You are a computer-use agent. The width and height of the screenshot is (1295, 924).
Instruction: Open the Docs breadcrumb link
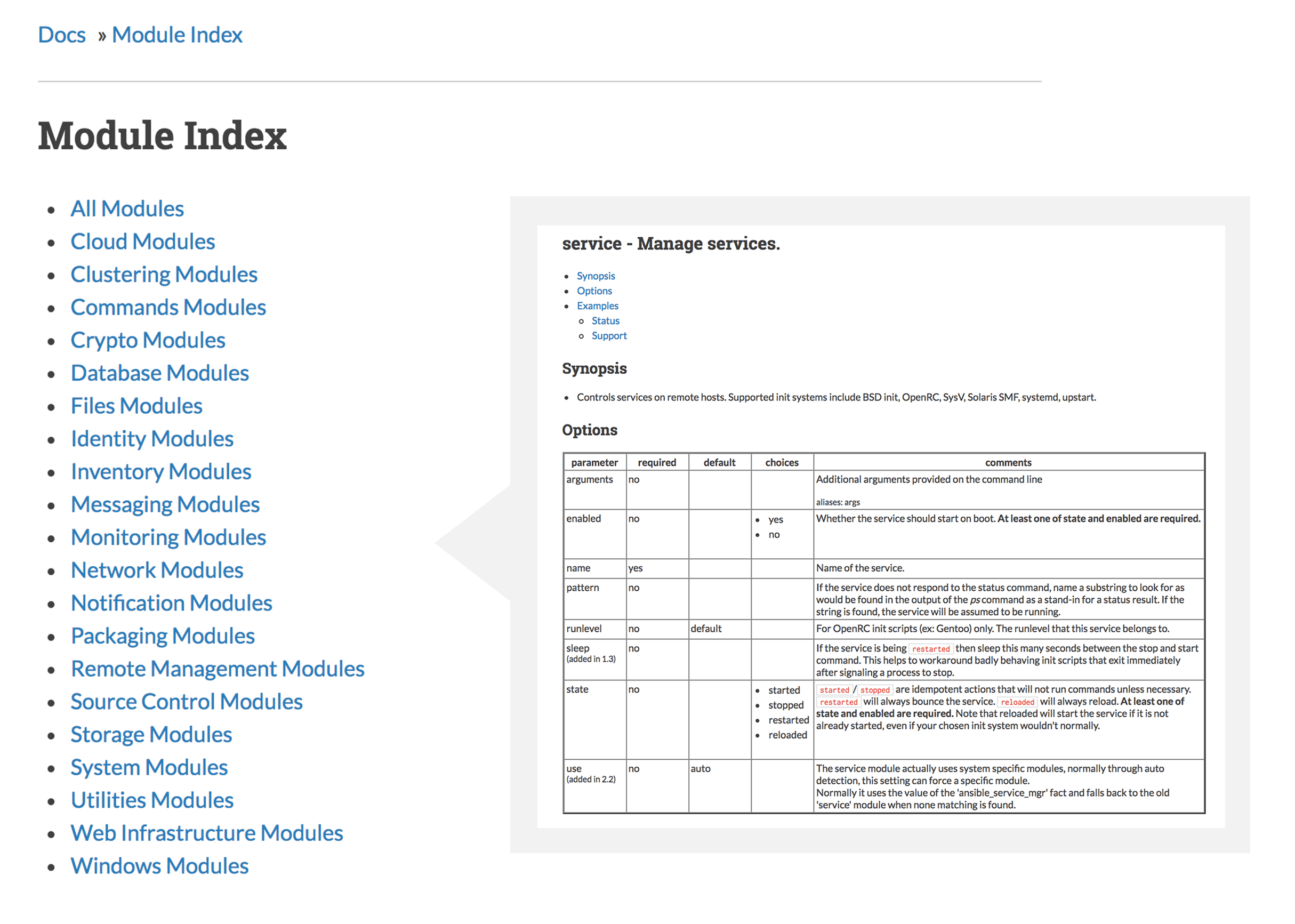click(x=61, y=34)
